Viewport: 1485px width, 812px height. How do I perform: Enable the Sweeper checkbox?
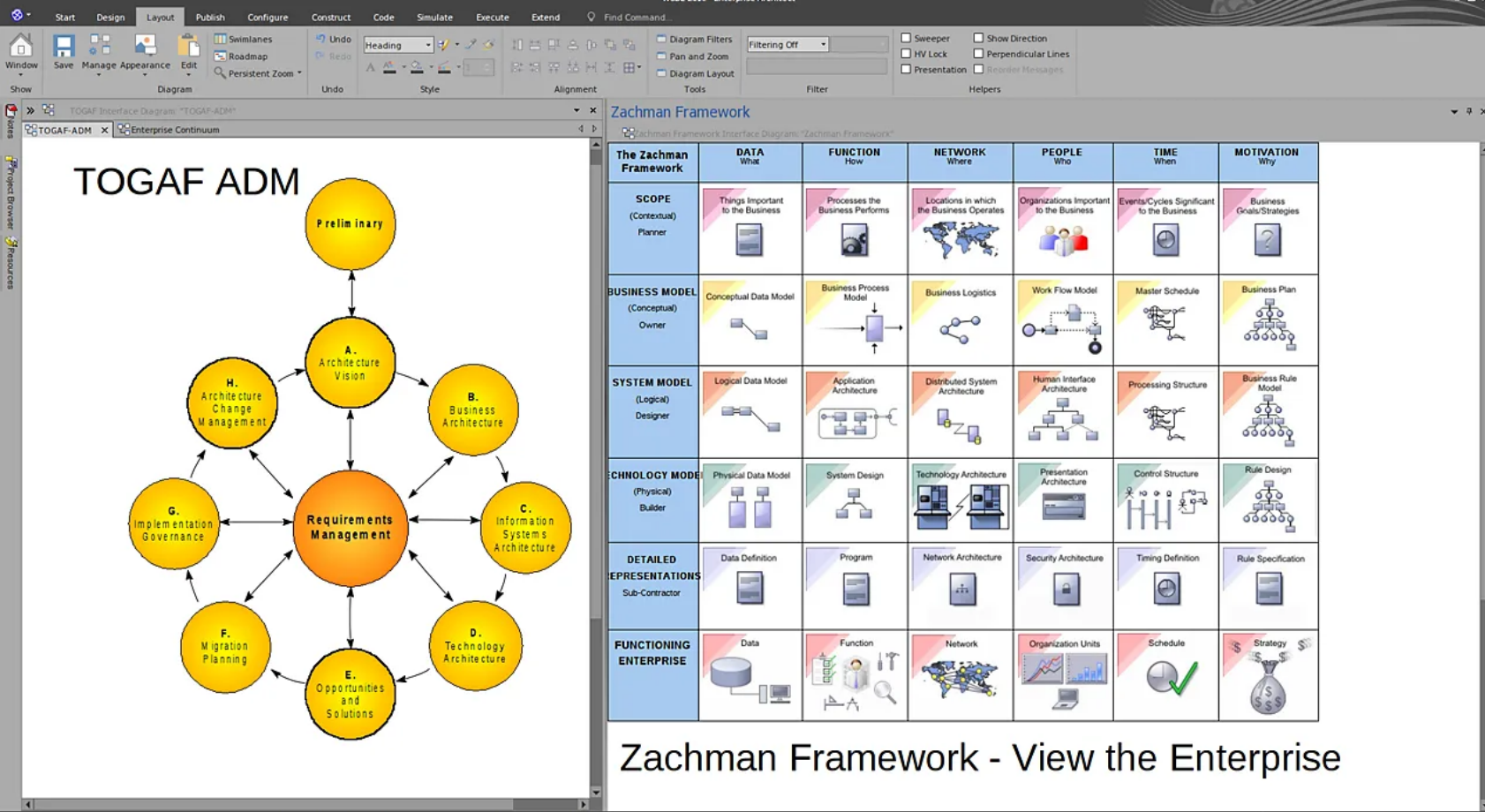coord(906,38)
